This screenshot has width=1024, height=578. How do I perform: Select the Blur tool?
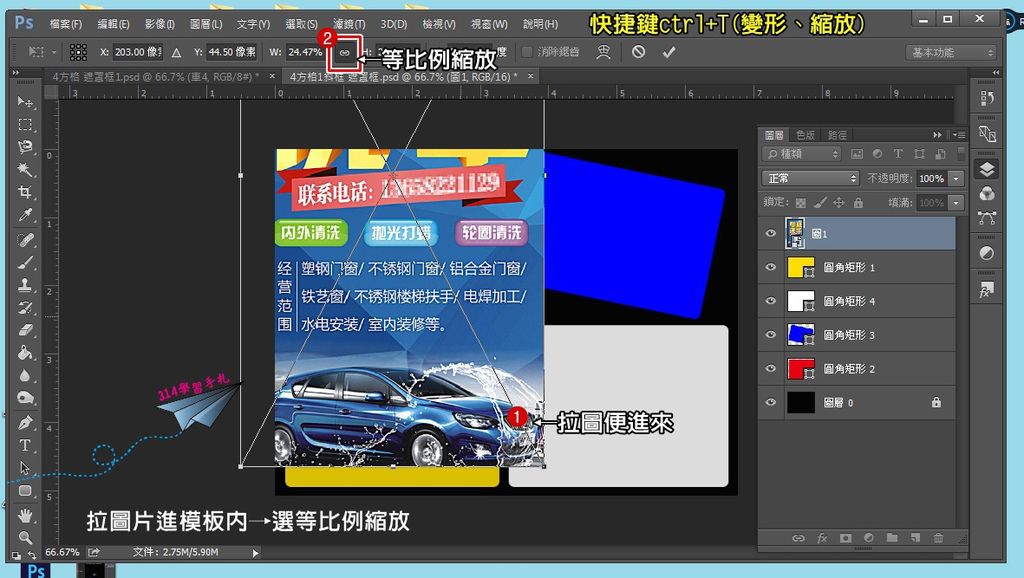pyautogui.click(x=25, y=376)
